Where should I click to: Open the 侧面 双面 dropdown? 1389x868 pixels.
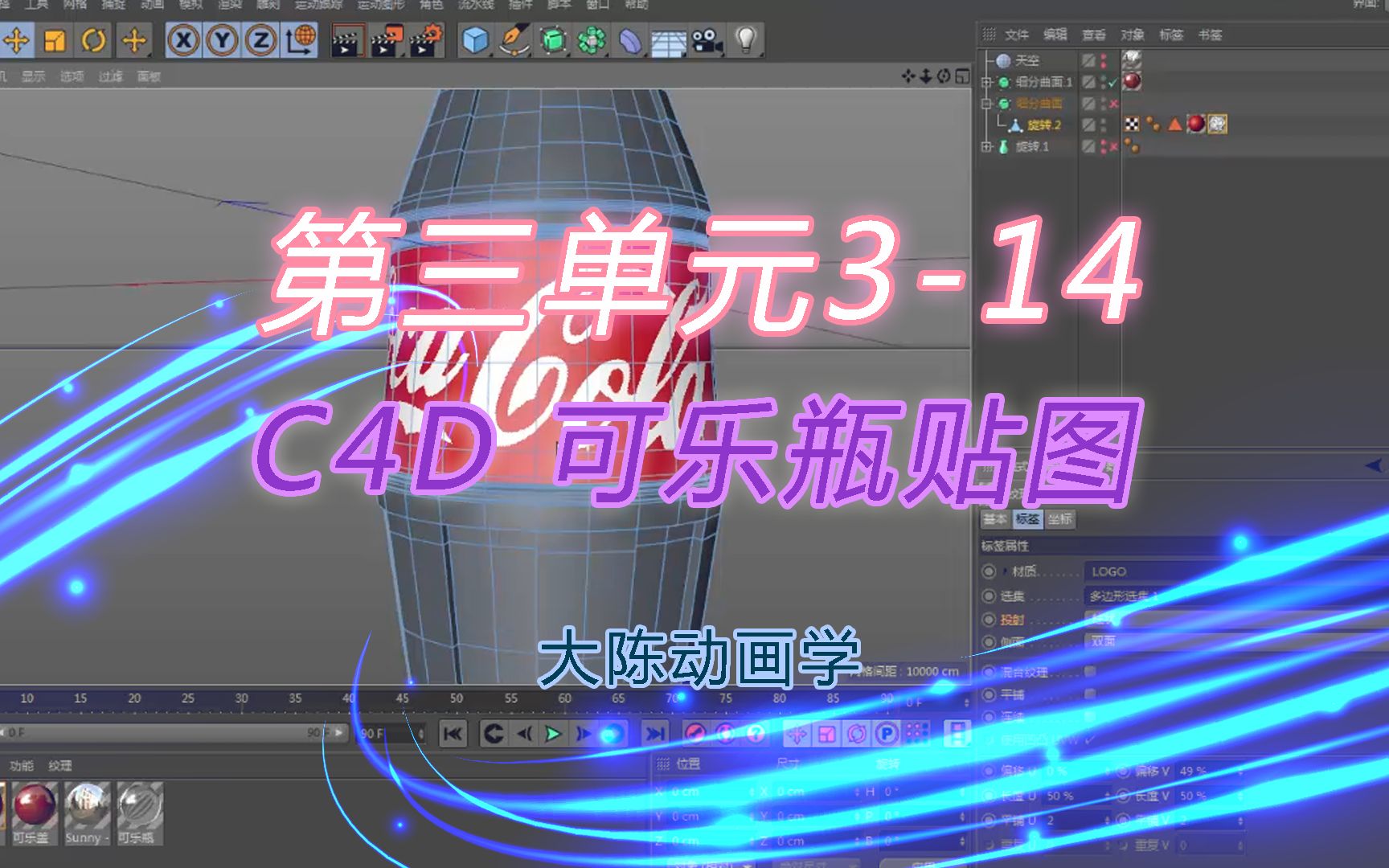[x=1235, y=641]
